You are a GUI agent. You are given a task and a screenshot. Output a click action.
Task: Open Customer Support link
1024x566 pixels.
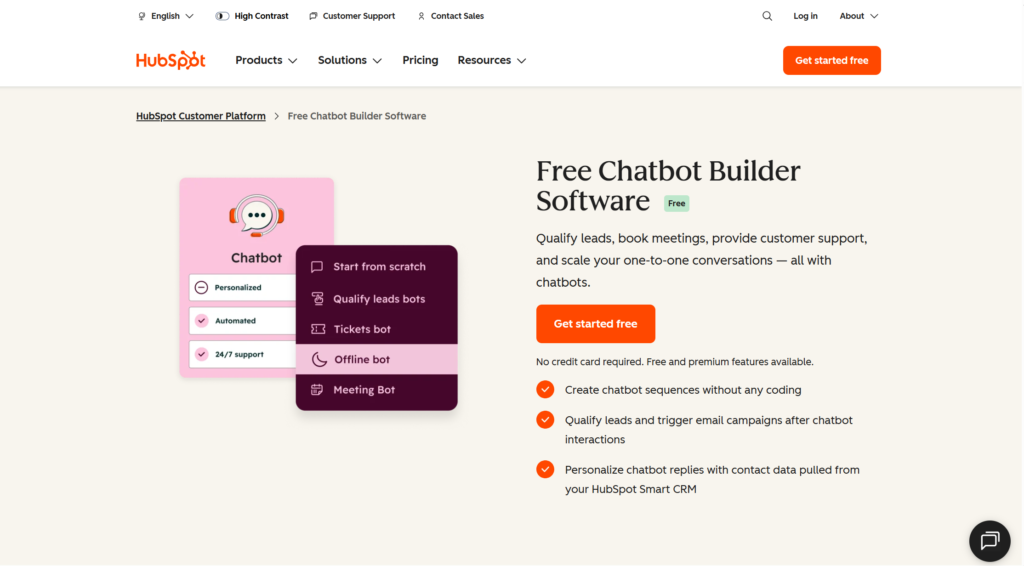[x=359, y=16]
